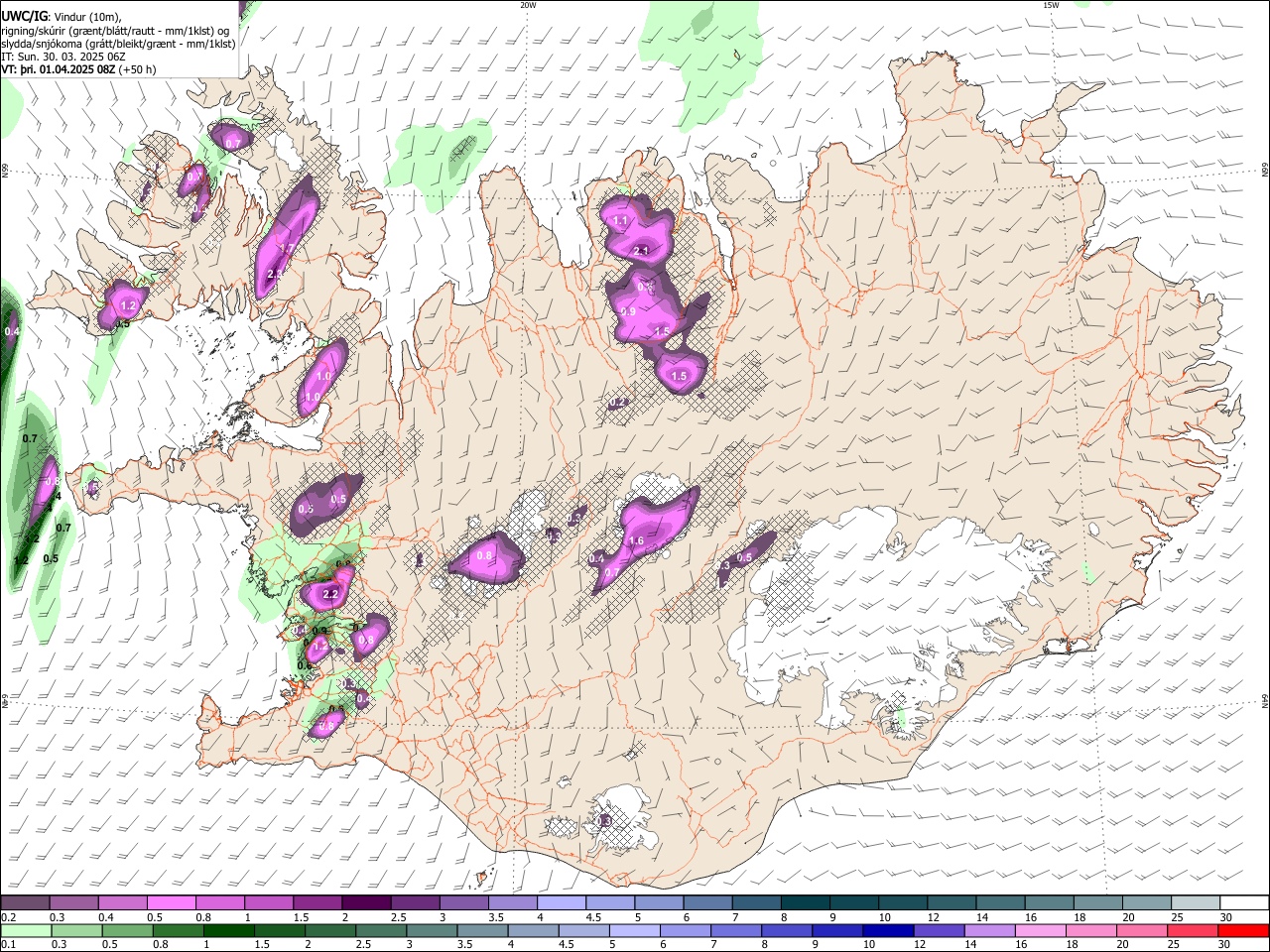Select dark blue 10 swatch in rain legend
This screenshot has height=952, width=1270.
887,931
